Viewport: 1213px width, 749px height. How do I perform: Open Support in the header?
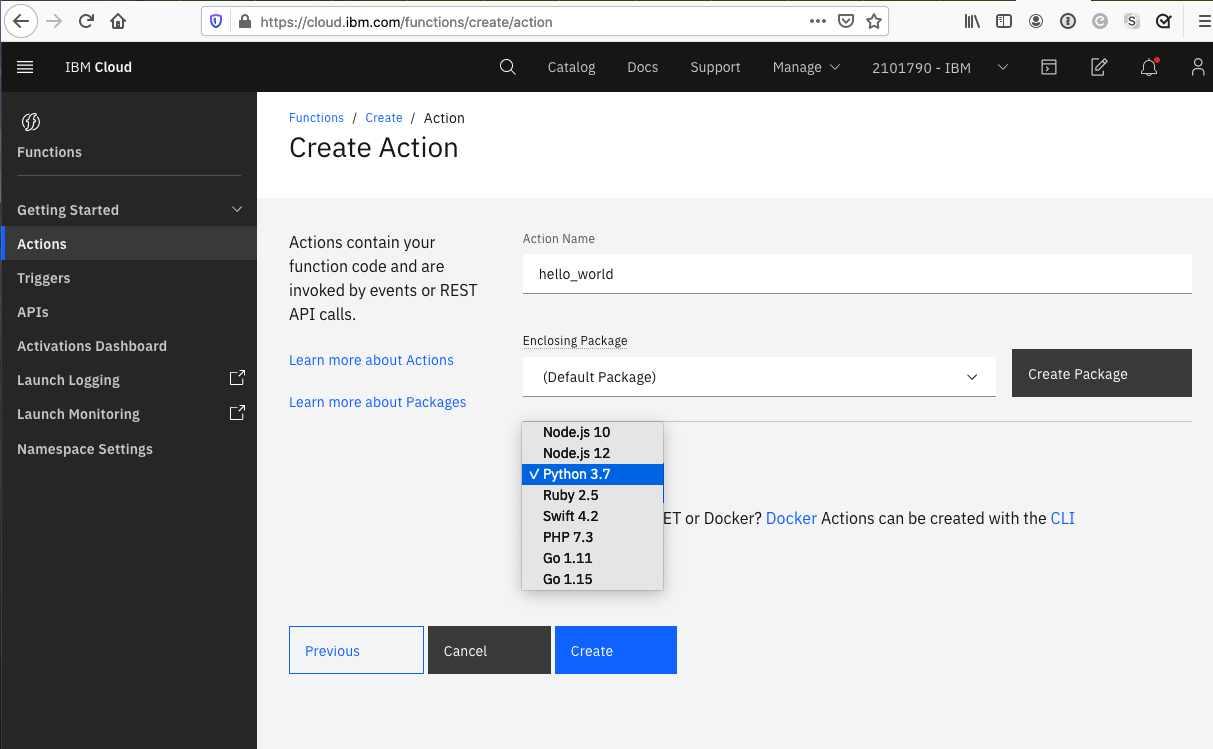click(715, 67)
